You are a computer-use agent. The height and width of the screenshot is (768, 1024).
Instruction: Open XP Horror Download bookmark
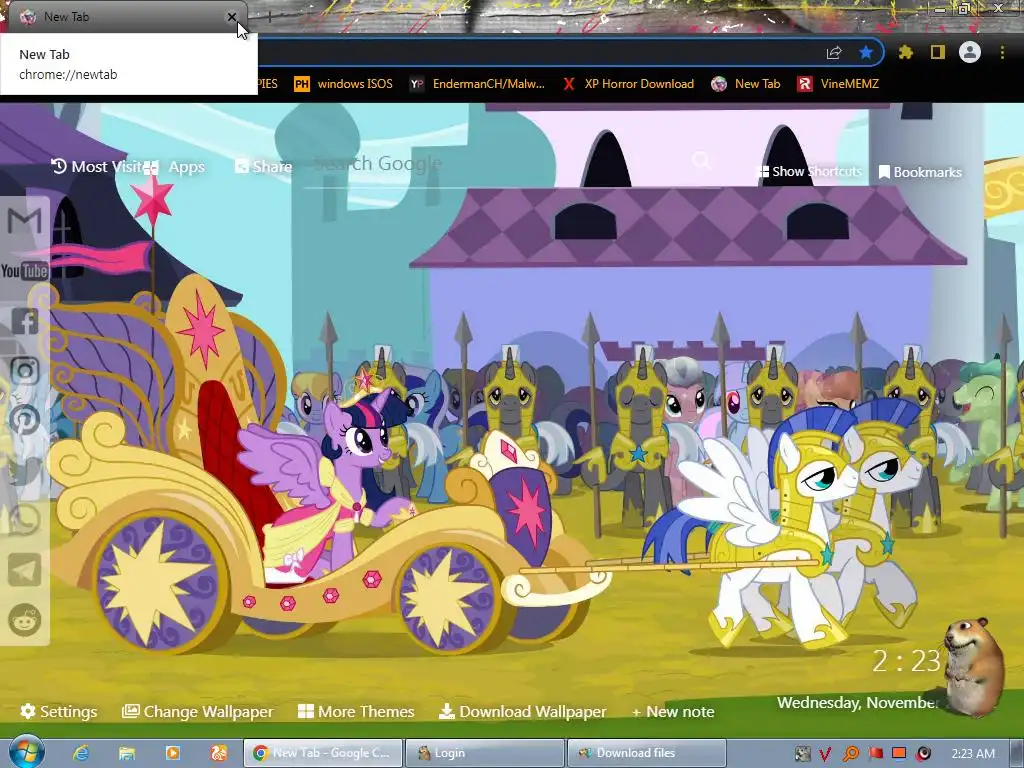(628, 84)
